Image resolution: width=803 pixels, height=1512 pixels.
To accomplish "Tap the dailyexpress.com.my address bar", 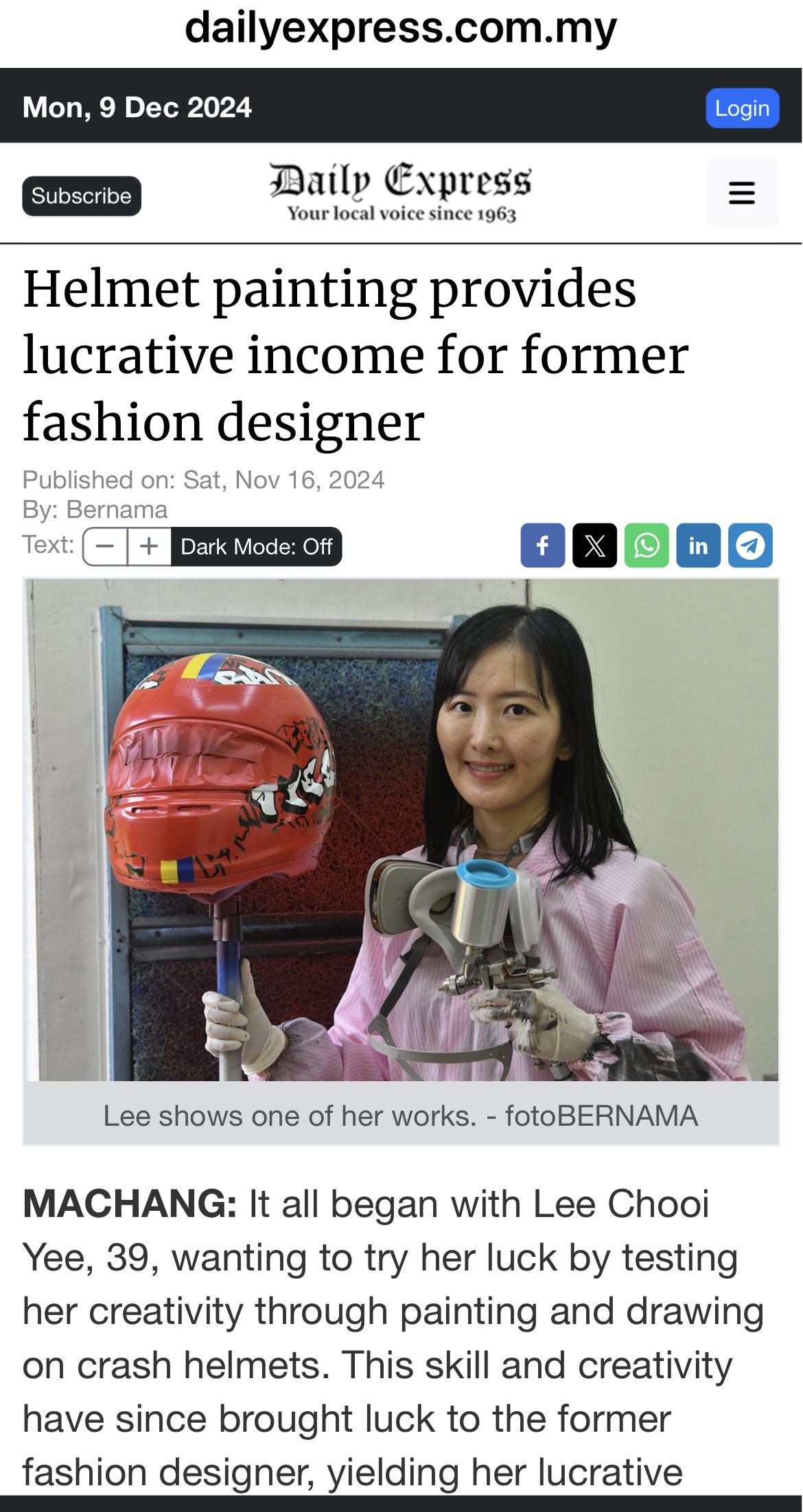I will pyautogui.click(x=401, y=29).
